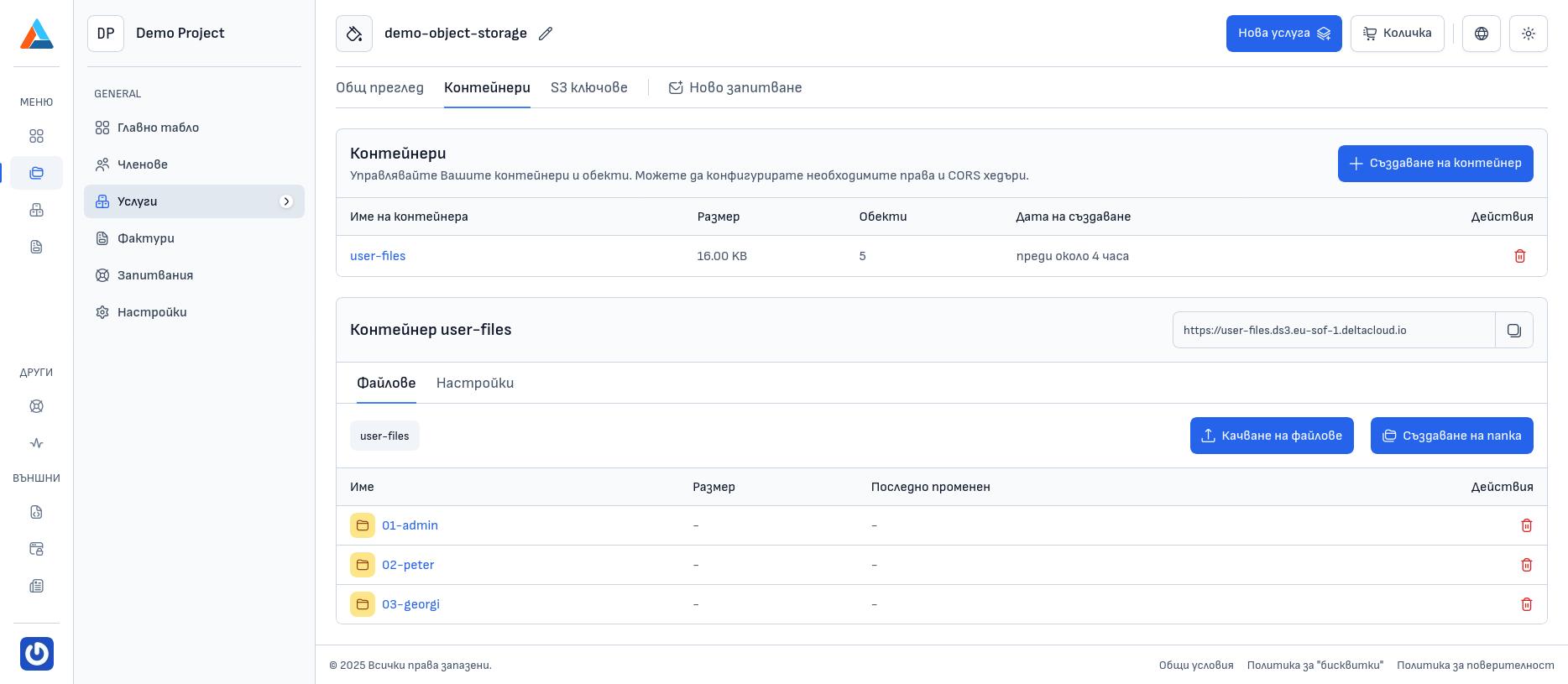This screenshot has height=684, width=1568.
Task: Click the container URL input field
Action: [x=1333, y=330]
